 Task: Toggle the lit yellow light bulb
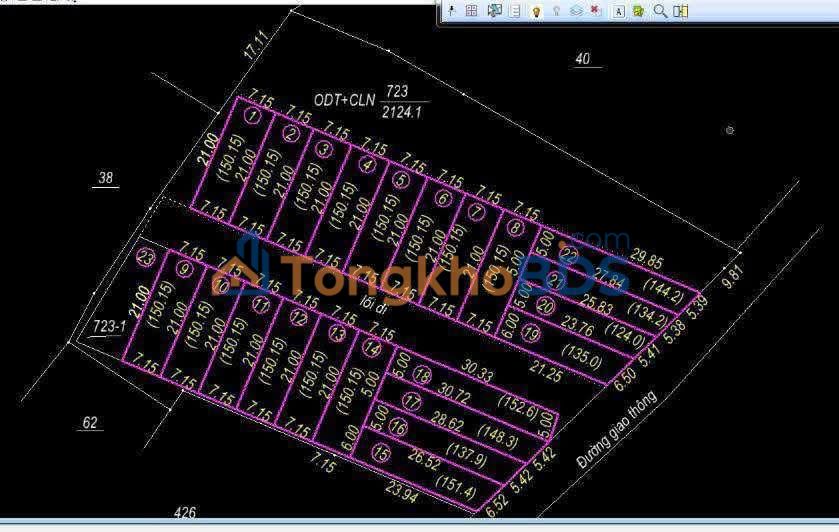[536, 11]
